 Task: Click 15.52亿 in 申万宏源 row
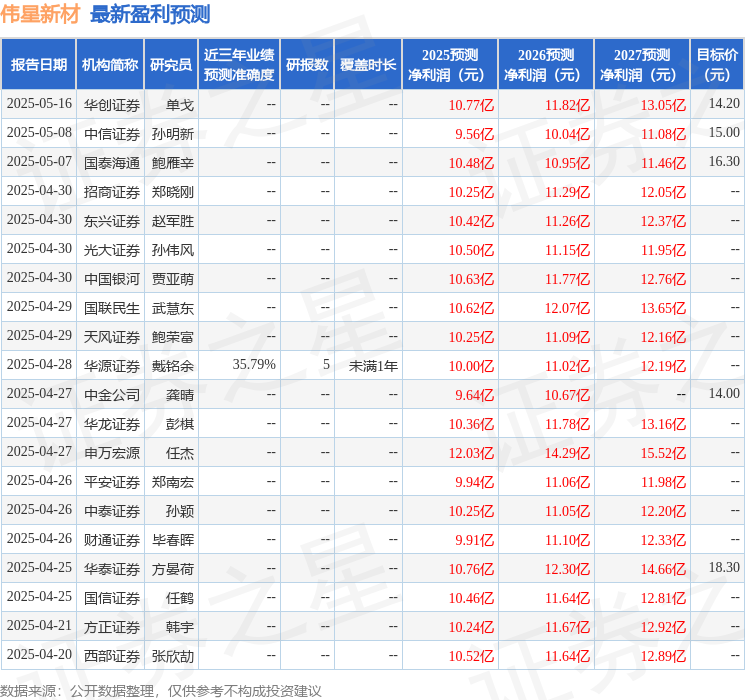pyautogui.click(x=663, y=453)
